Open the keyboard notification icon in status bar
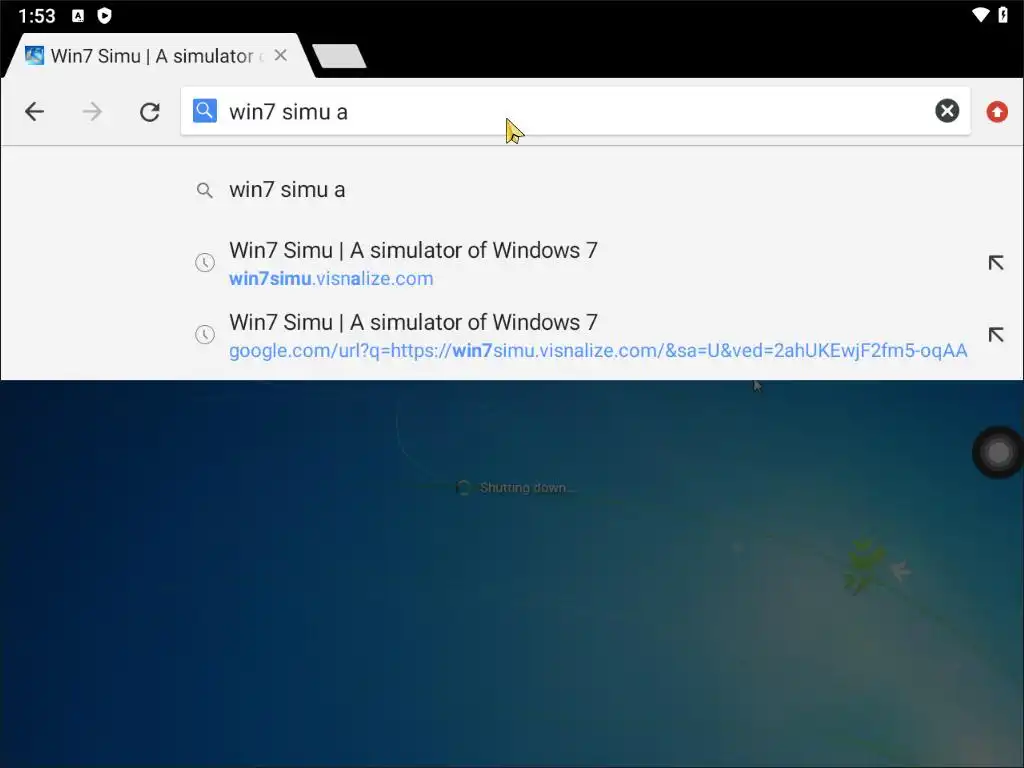Viewport: 1024px width, 768px height. click(x=78, y=16)
